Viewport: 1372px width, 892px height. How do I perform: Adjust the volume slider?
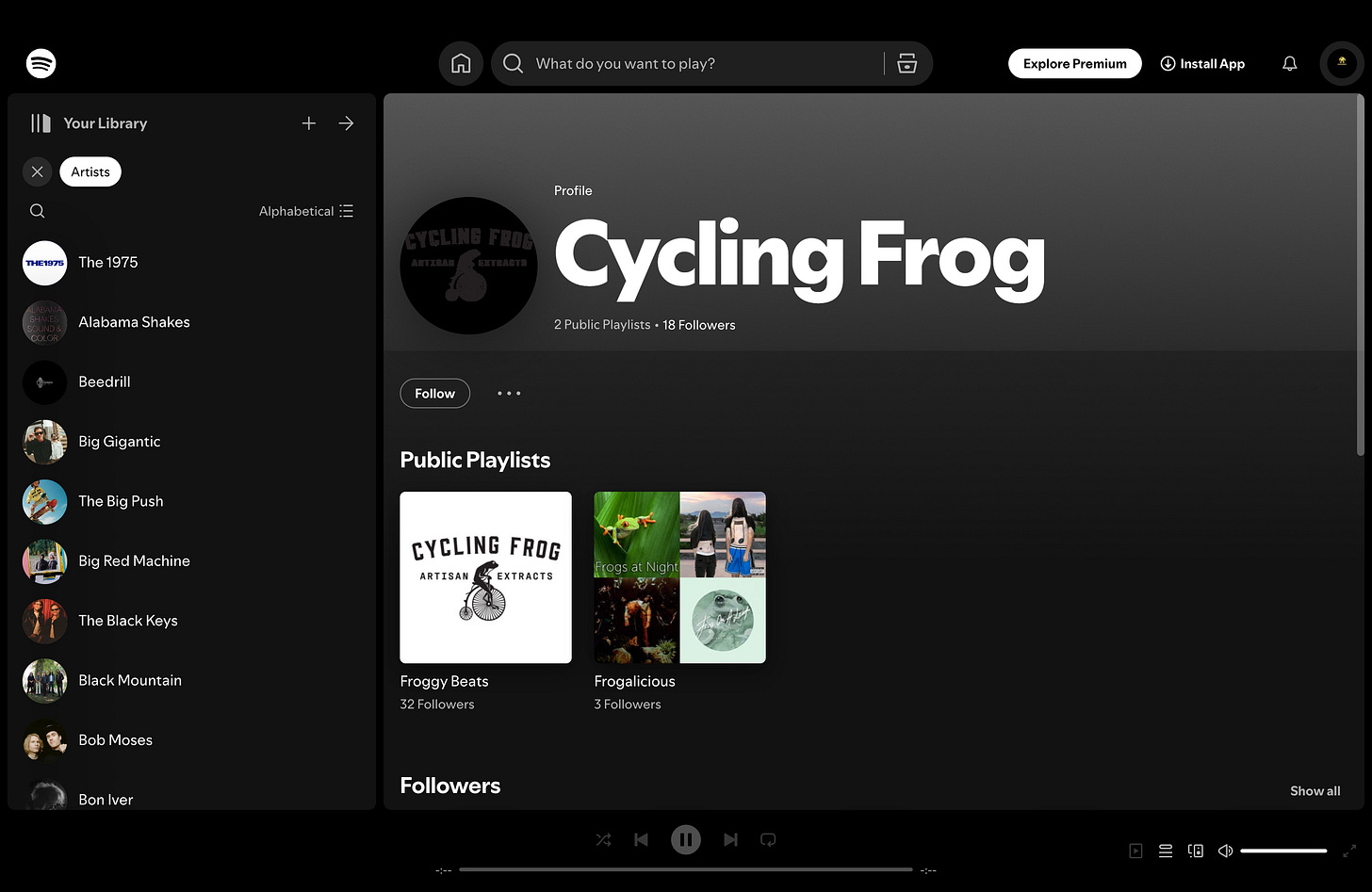pyautogui.click(x=1283, y=851)
